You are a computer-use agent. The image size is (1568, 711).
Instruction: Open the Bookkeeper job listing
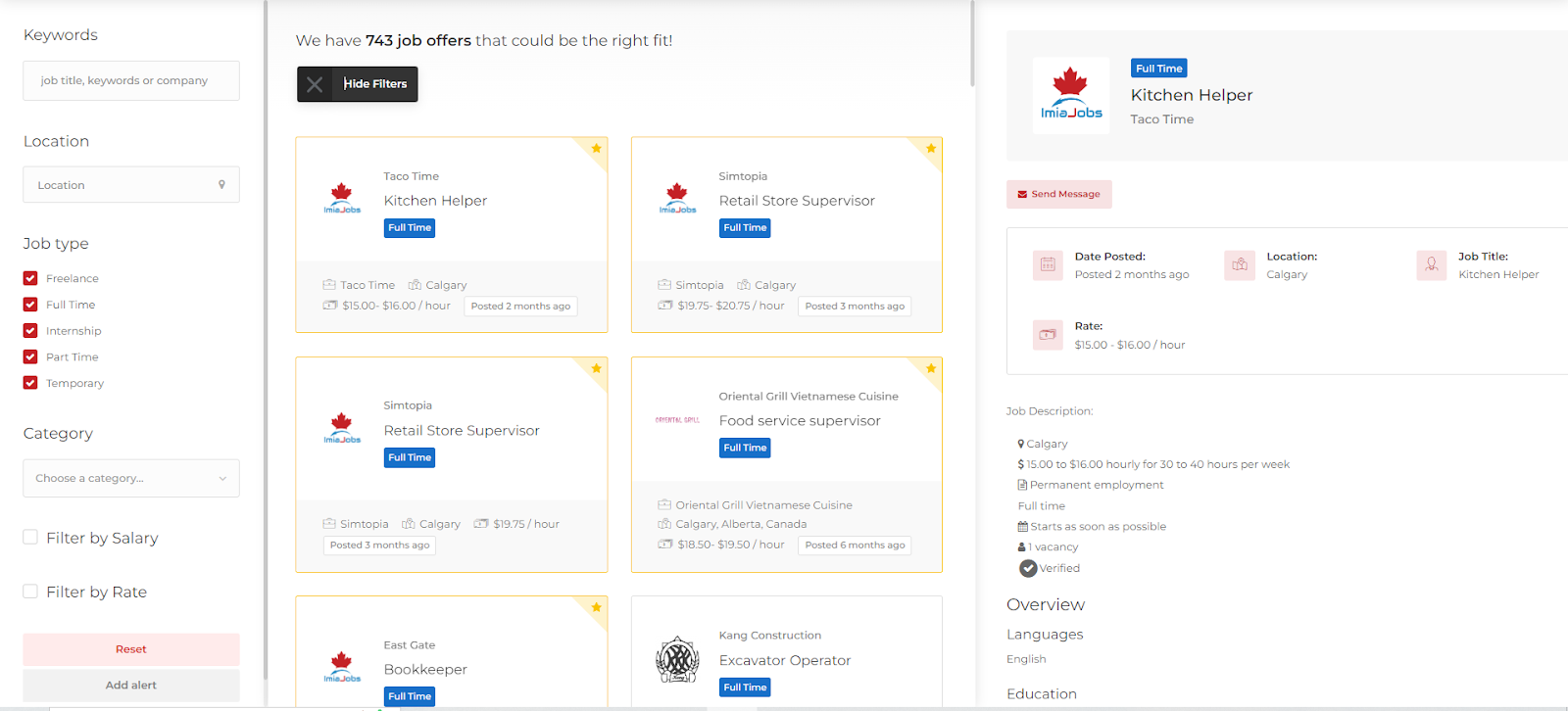(x=425, y=670)
